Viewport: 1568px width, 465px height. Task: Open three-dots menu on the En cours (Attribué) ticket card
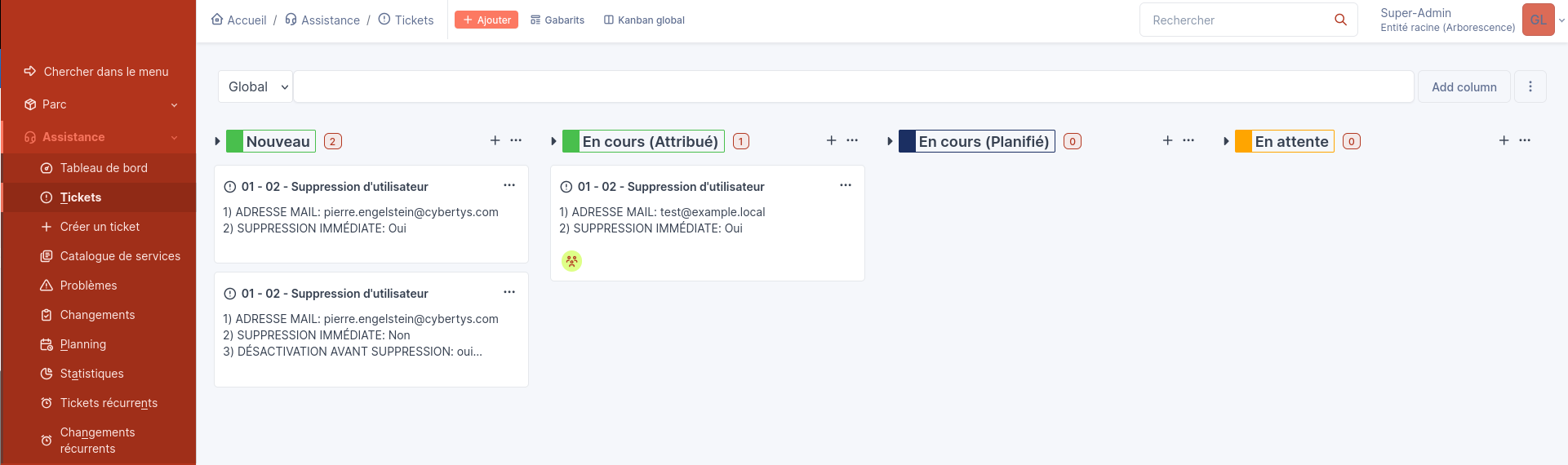[x=846, y=185]
